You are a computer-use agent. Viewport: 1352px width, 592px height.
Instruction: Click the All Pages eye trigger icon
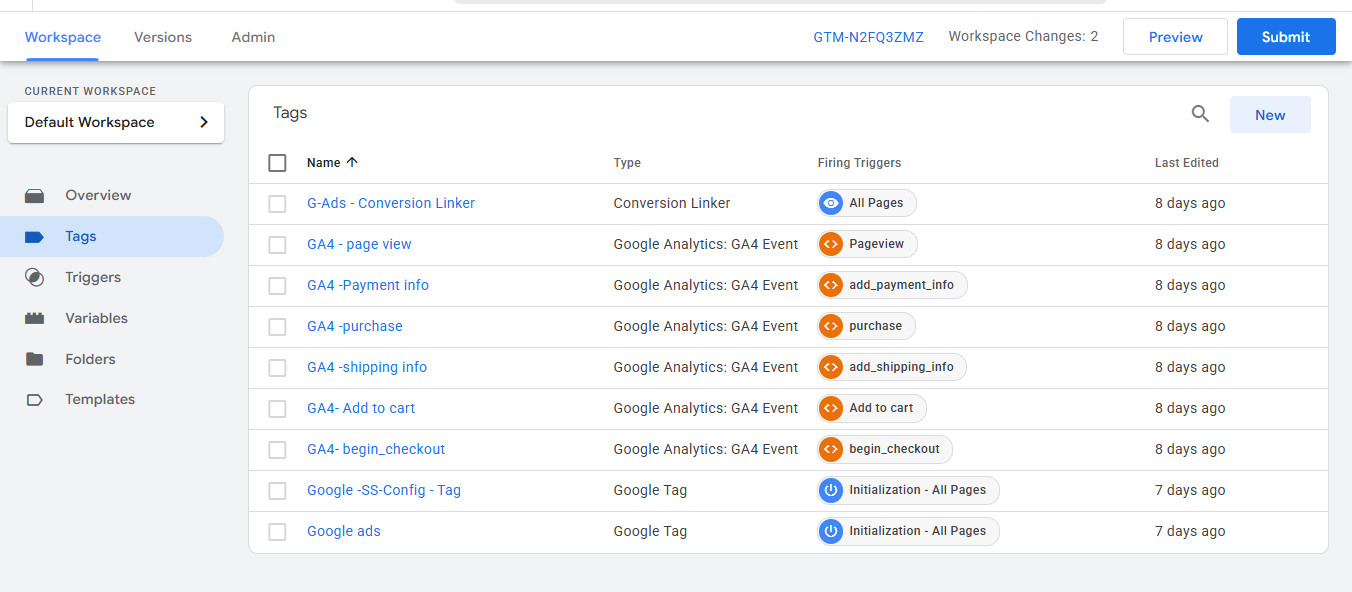point(830,203)
